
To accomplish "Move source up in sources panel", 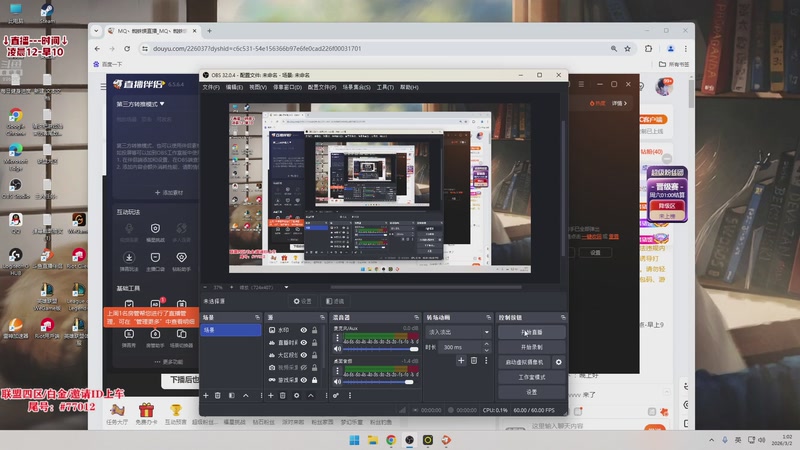I will (310, 395).
